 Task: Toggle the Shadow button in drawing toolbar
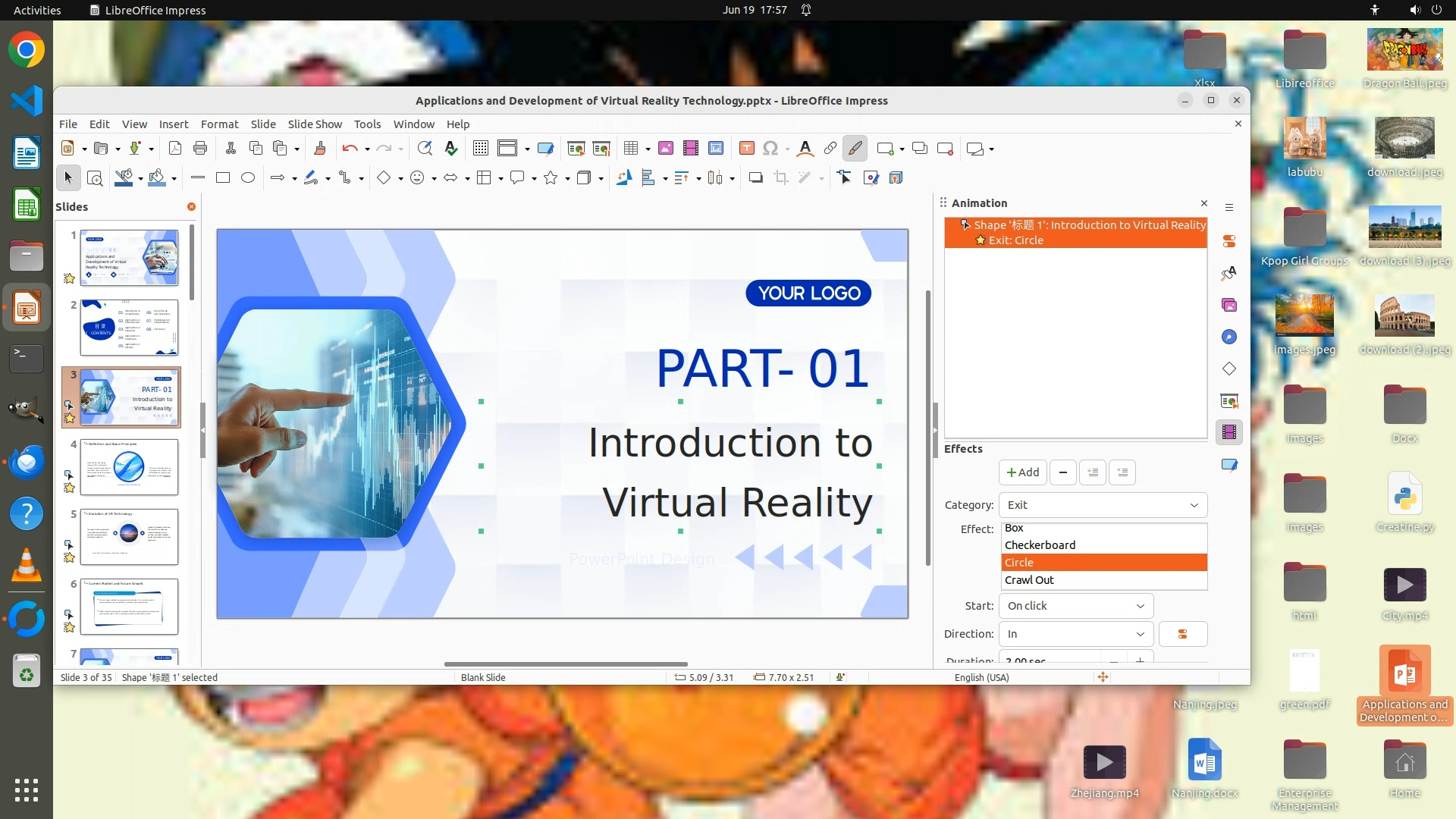[x=755, y=177]
